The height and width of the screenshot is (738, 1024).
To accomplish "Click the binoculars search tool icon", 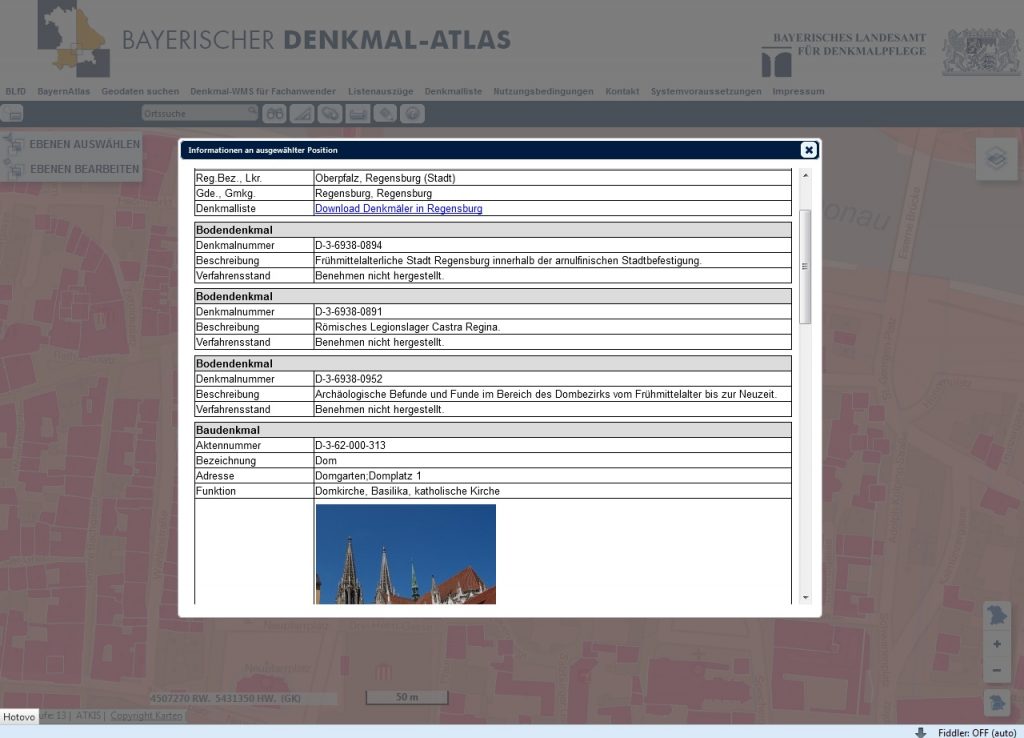I will pos(274,114).
